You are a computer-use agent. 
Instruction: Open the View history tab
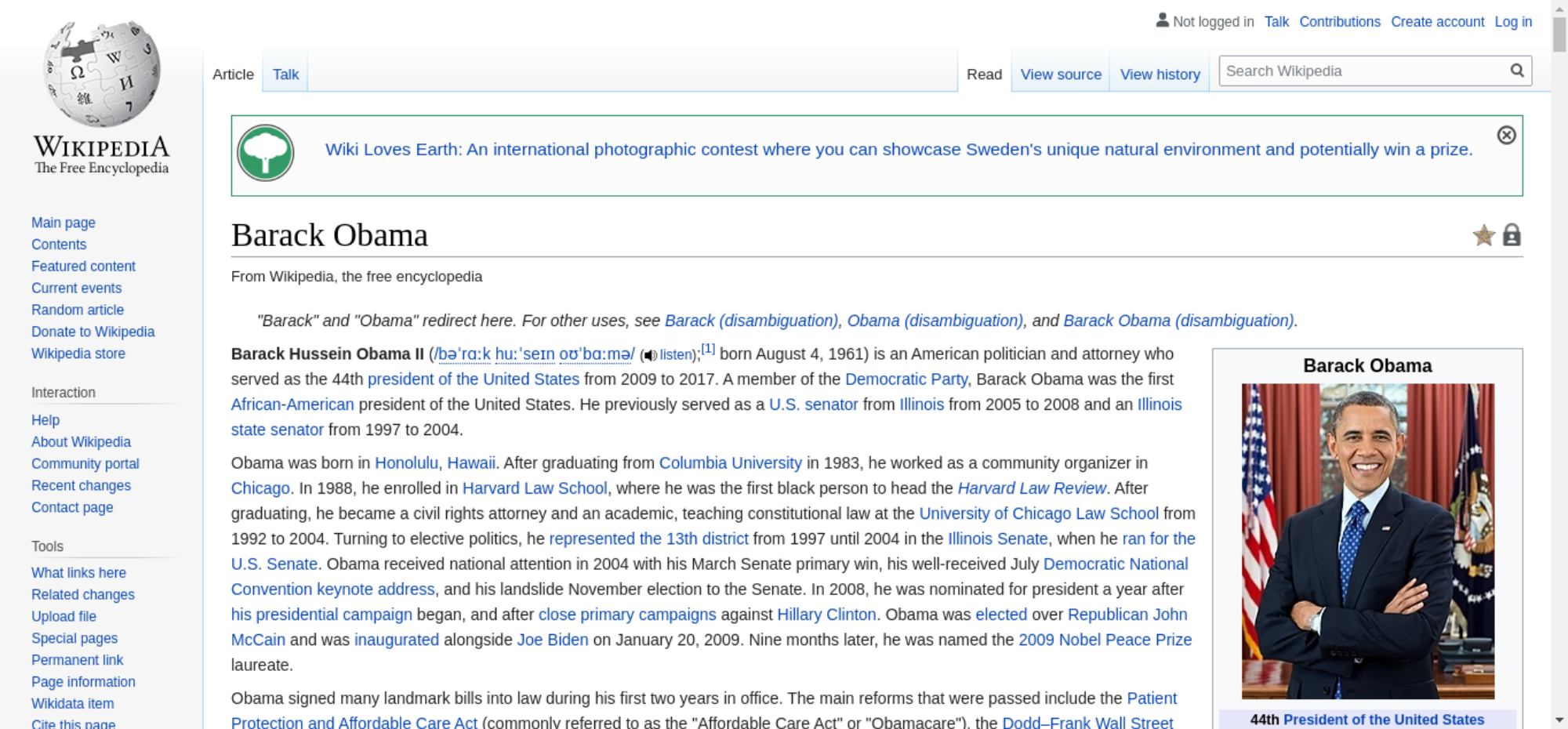coord(1160,74)
